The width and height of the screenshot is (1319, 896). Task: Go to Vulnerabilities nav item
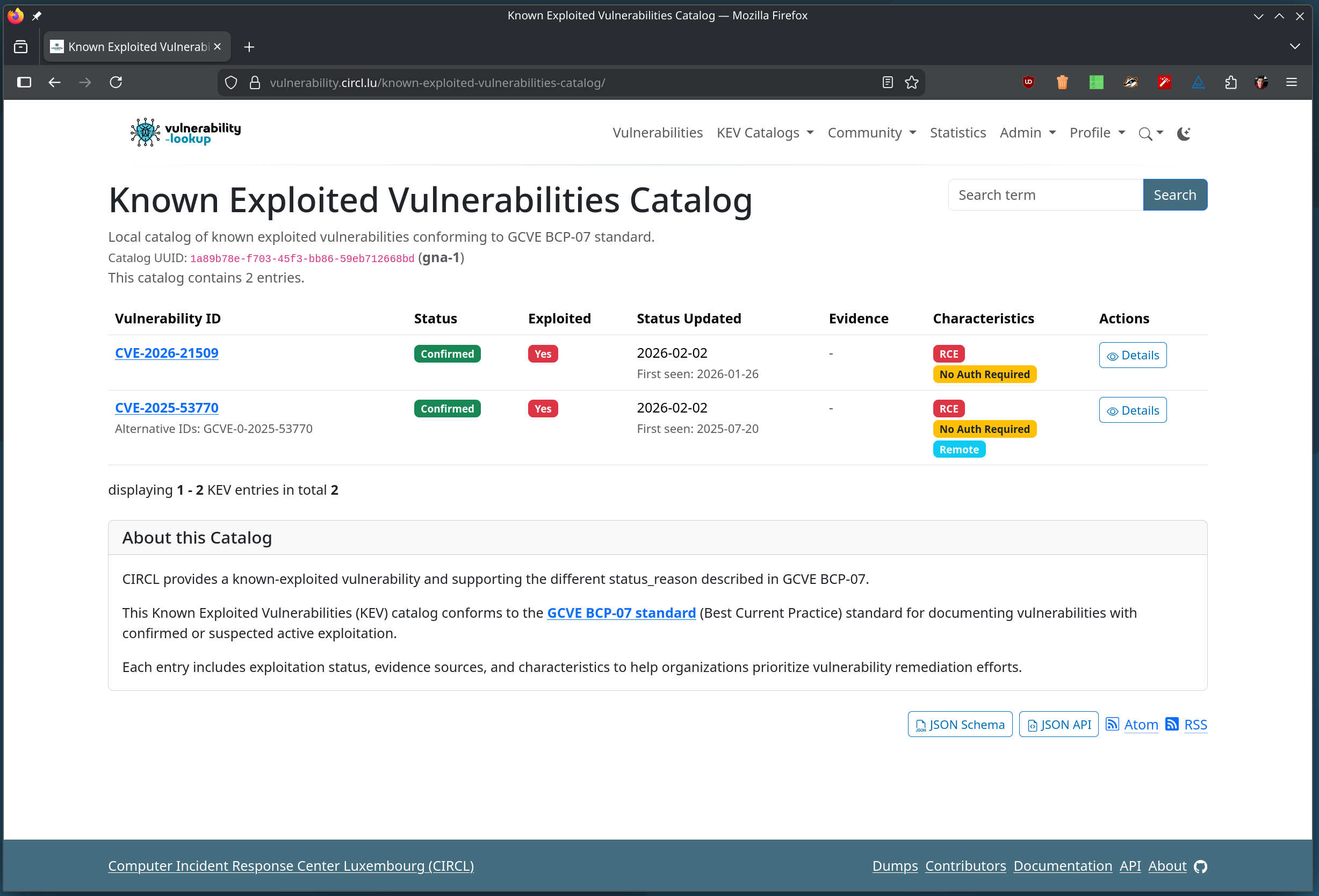[657, 133]
